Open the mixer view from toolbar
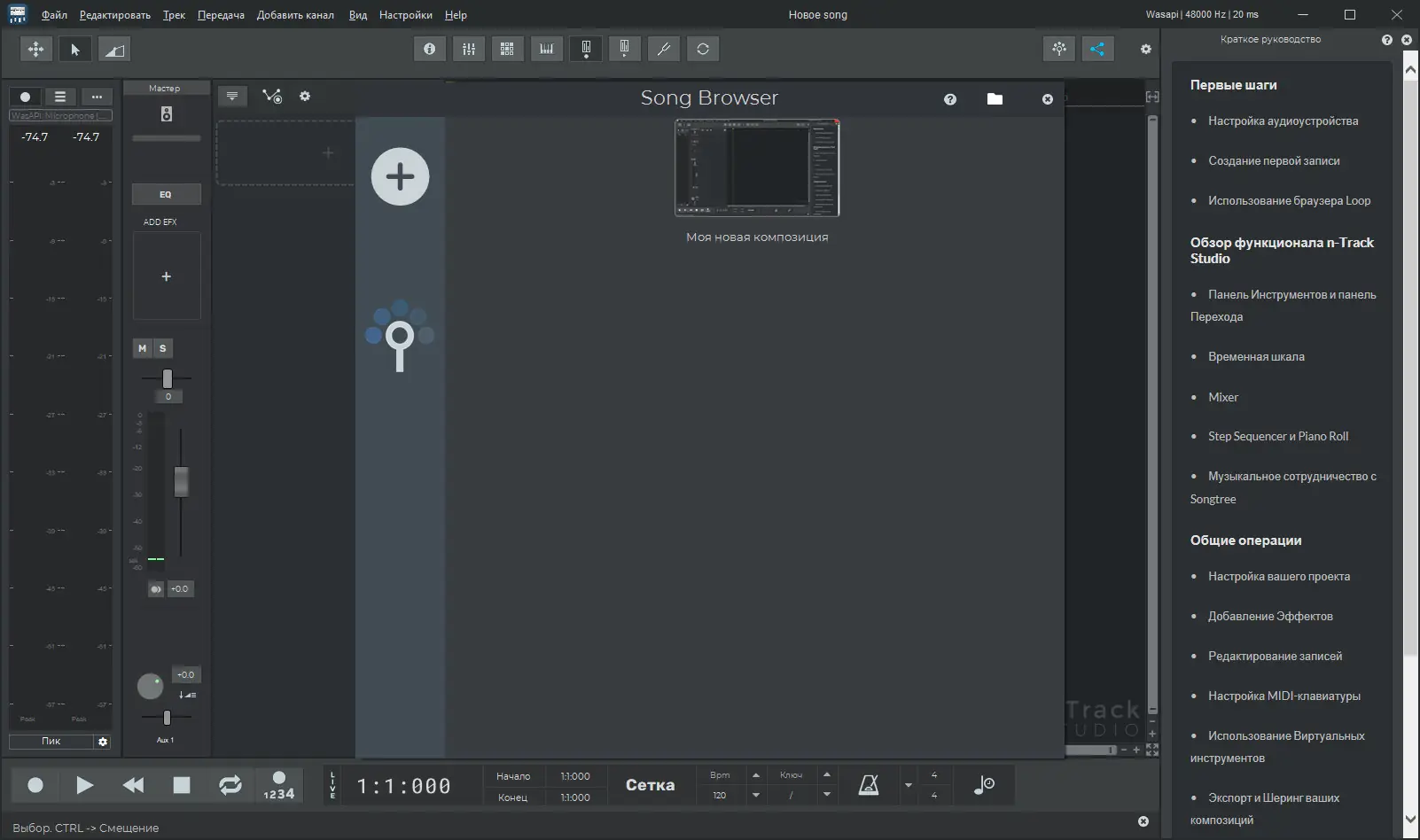This screenshot has width=1420, height=840. point(469,50)
